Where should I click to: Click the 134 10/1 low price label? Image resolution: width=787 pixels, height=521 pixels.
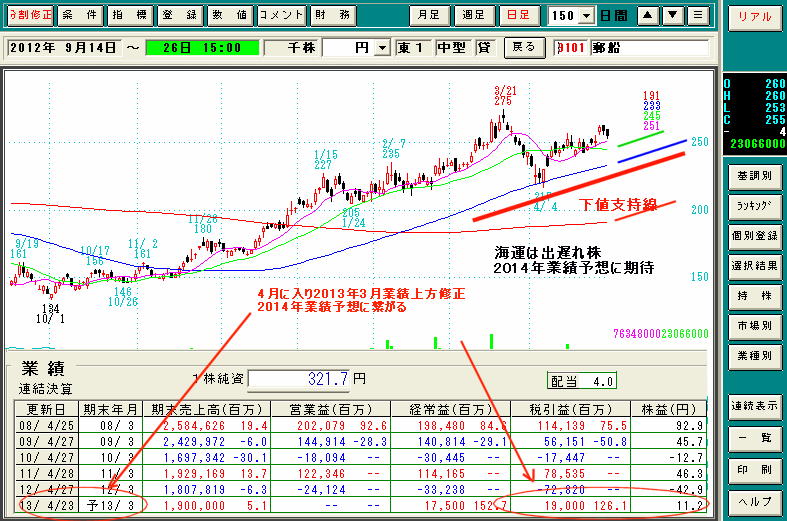[x=50, y=314]
